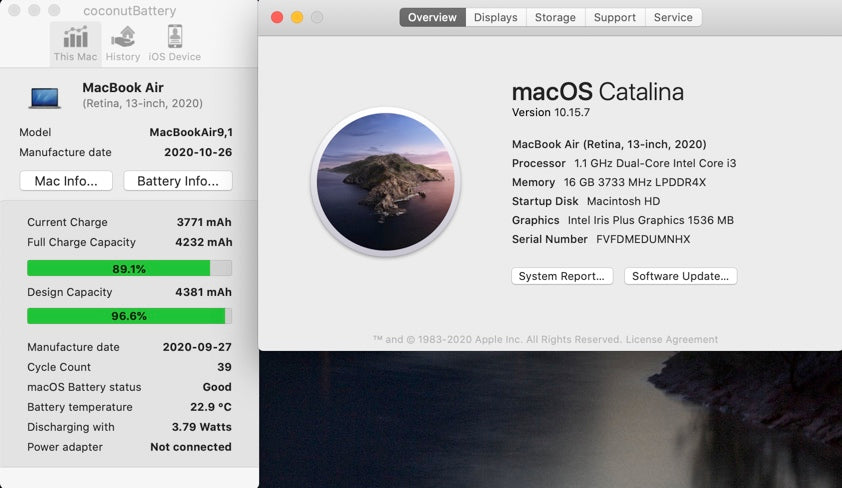
Task: Click the Cycle Count value 39
Action: tap(224, 367)
